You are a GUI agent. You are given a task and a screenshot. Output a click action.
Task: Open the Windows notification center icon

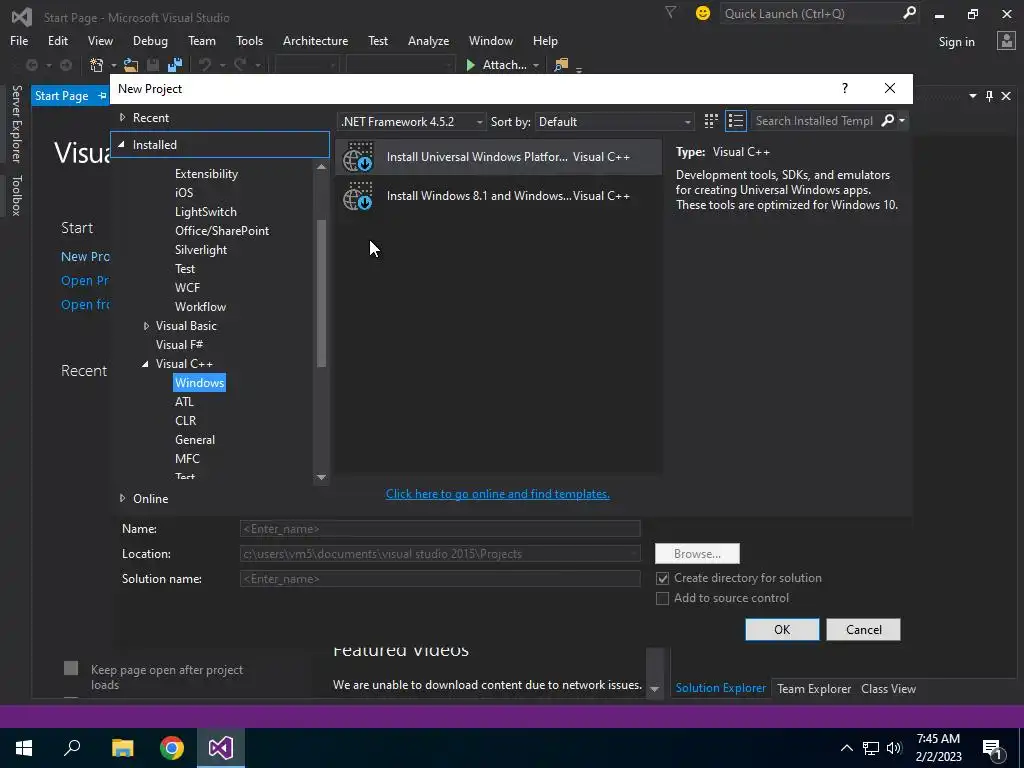993,748
